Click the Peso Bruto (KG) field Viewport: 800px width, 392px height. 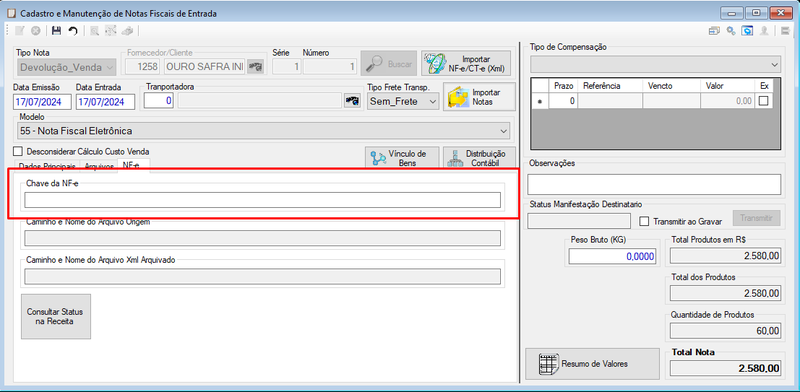point(613,257)
